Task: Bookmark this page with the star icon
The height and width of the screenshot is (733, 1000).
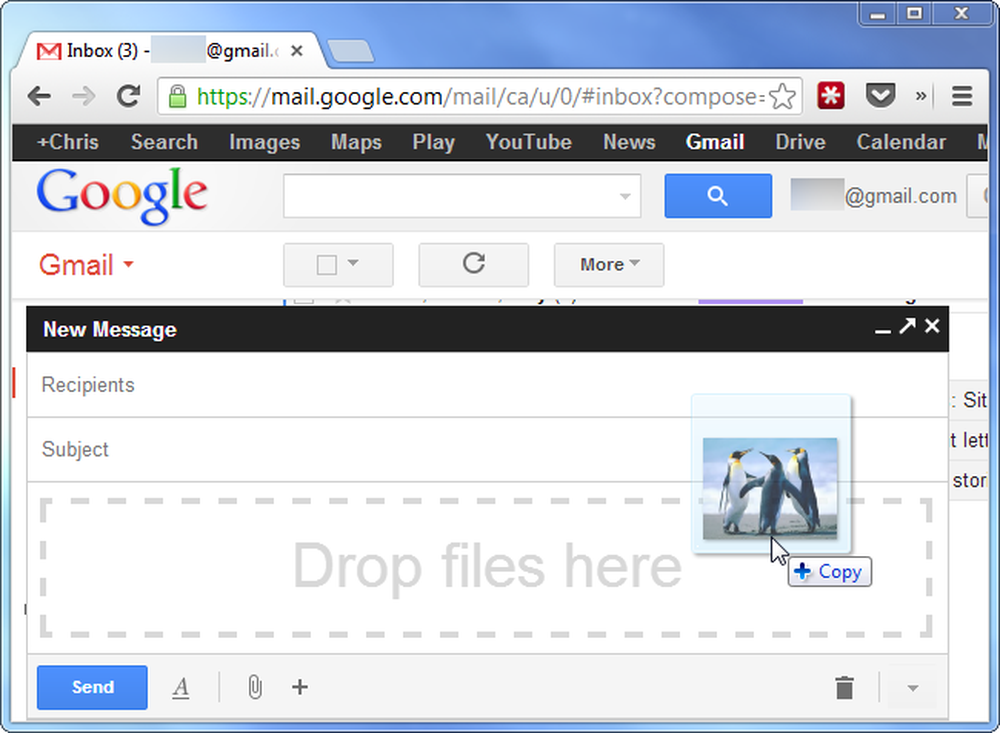Action: coord(783,97)
